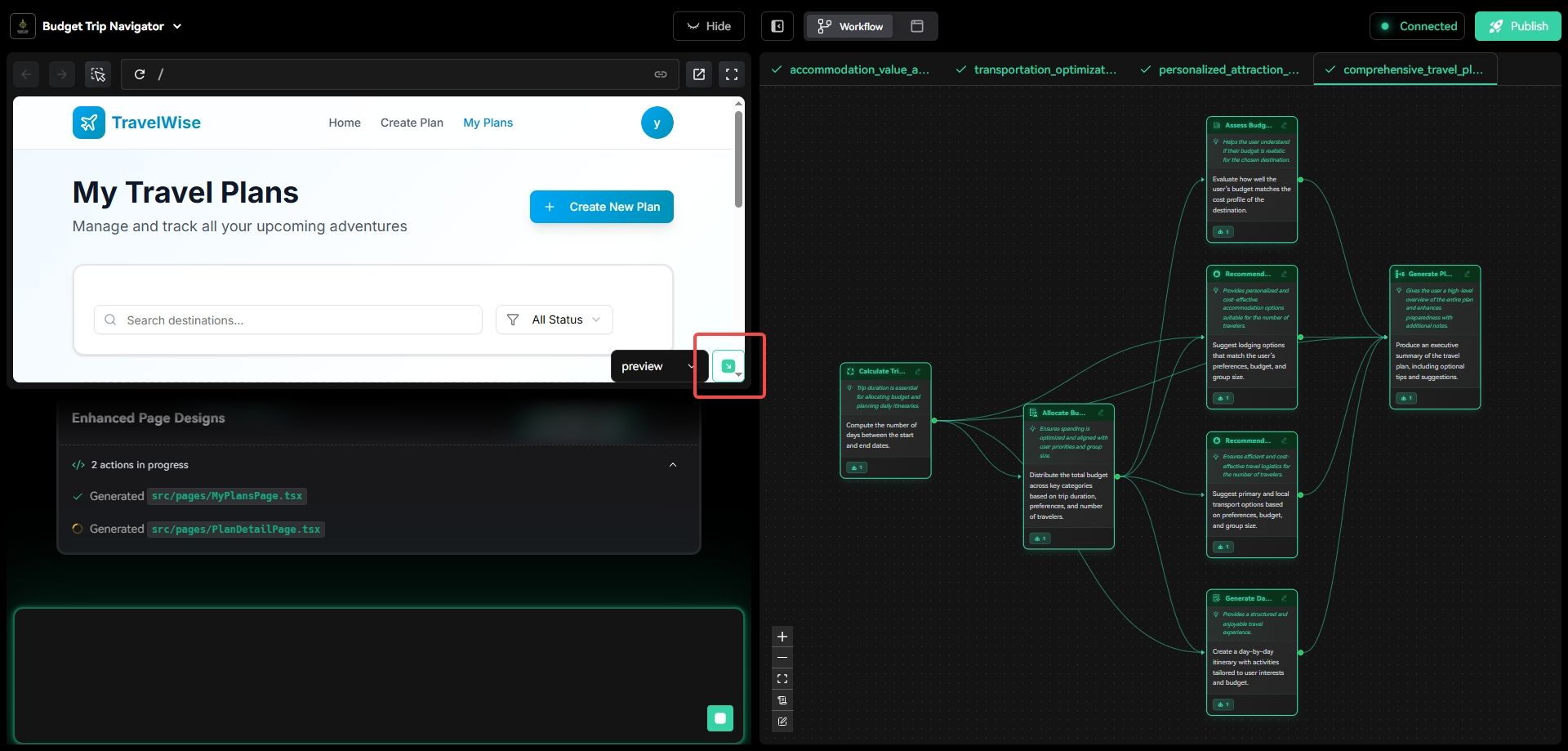The width and height of the screenshot is (1568, 751).
Task: Collapse the actions in progress list
Action: tap(673, 465)
